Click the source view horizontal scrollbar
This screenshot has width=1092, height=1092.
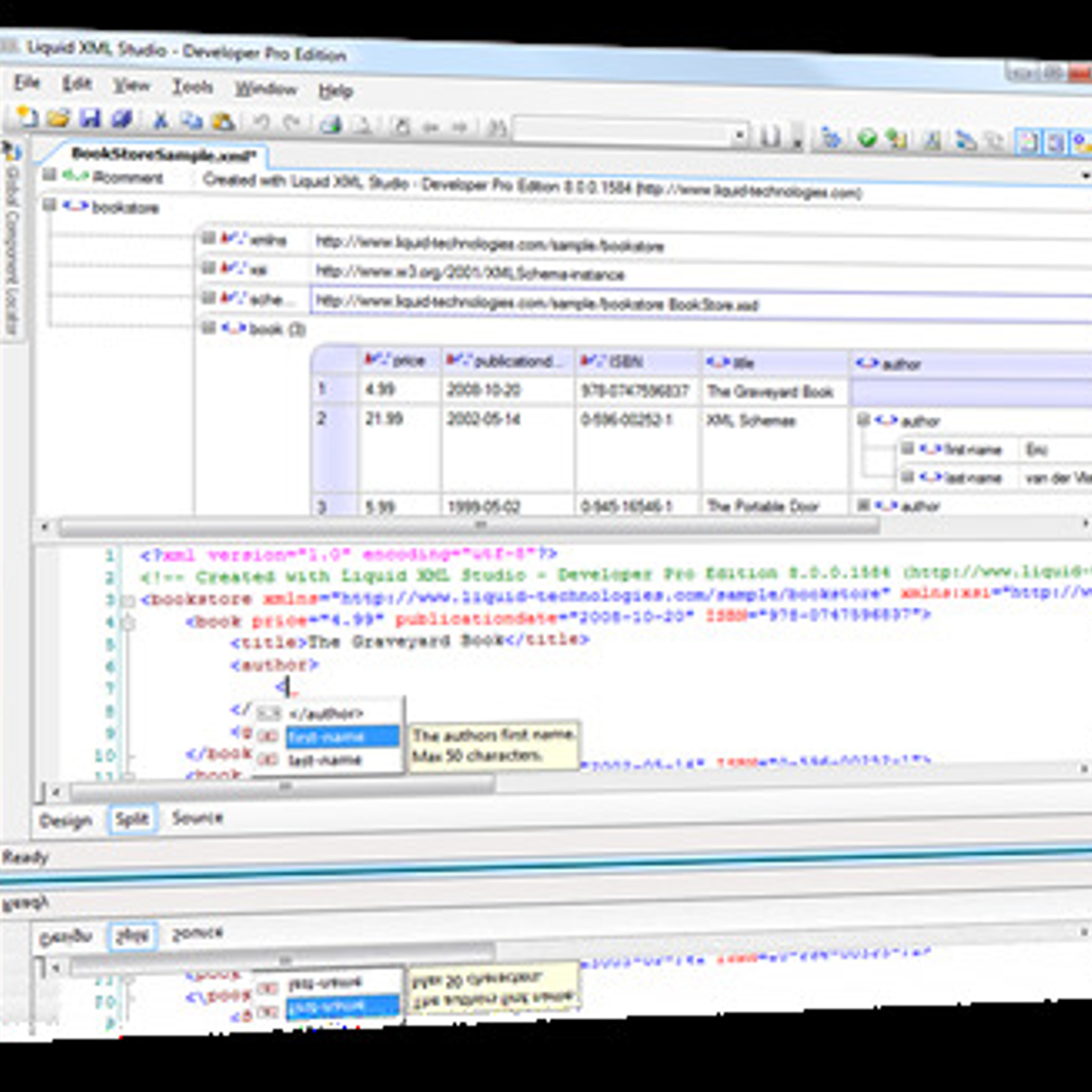coord(284,787)
